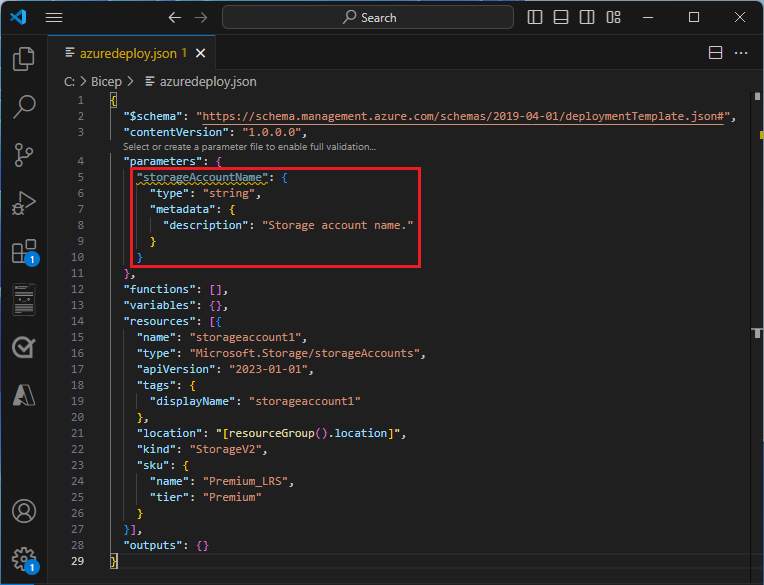Click the displayName value storageaccount1
Viewport: 764px width, 585px height.
coord(305,401)
